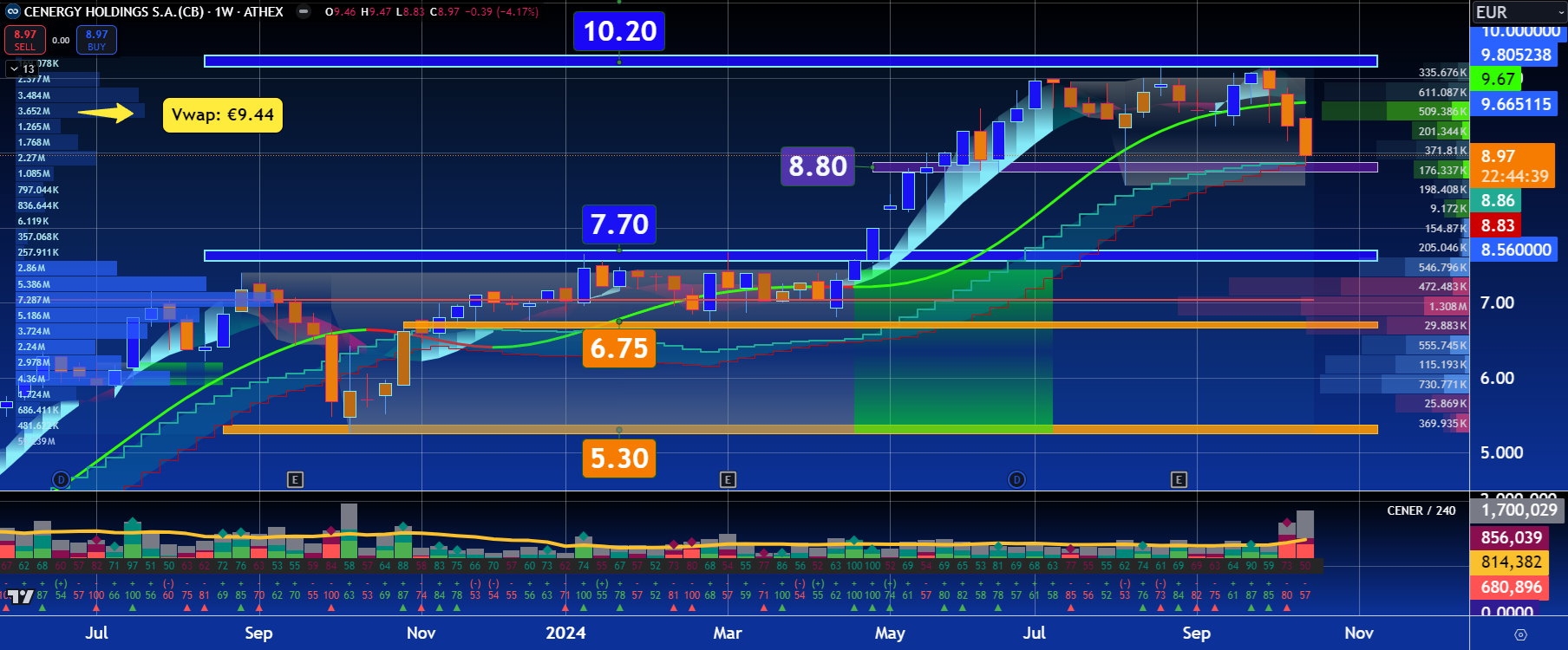The width and height of the screenshot is (1568, 650).
Task: Click the 6.00 price axis value
Action: click(1497, 378)
